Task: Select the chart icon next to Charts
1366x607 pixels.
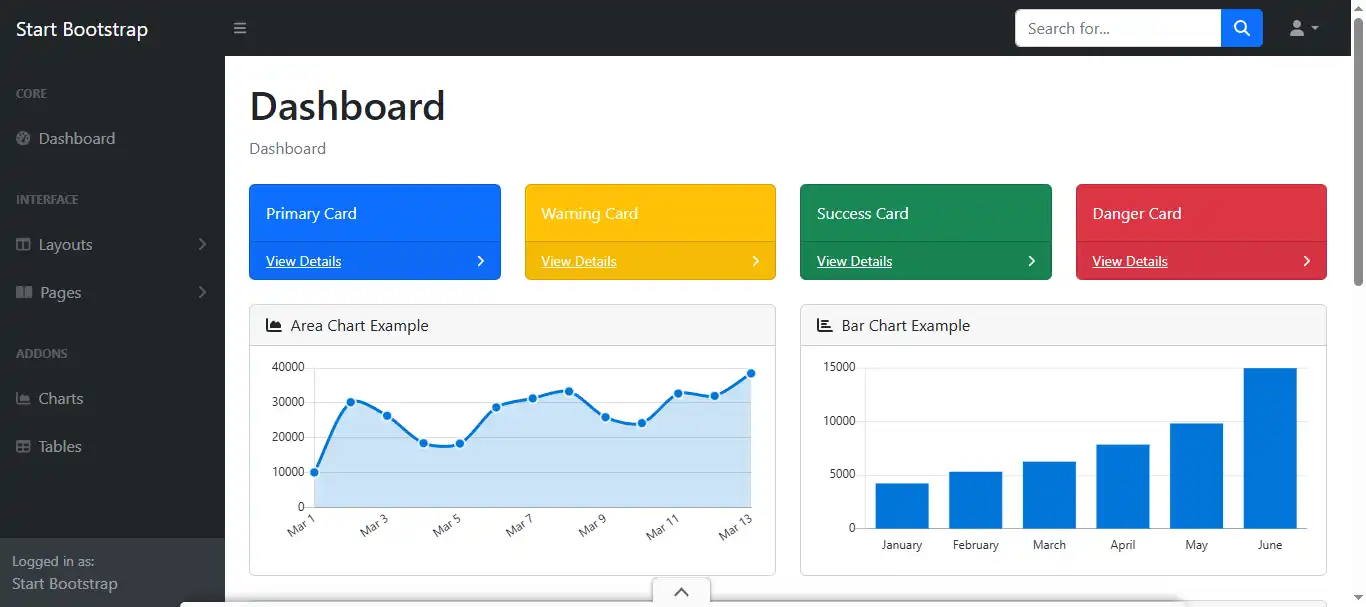Action: [x=22, y=399]
